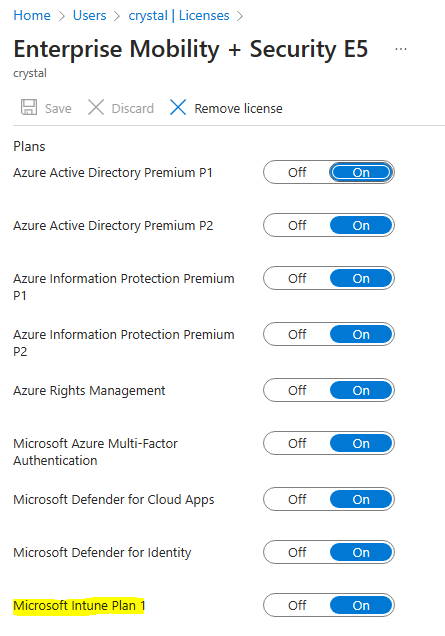Click the Discard label in toolbar
The width and height of the screenshot is (445, 636).
(133, 108)
